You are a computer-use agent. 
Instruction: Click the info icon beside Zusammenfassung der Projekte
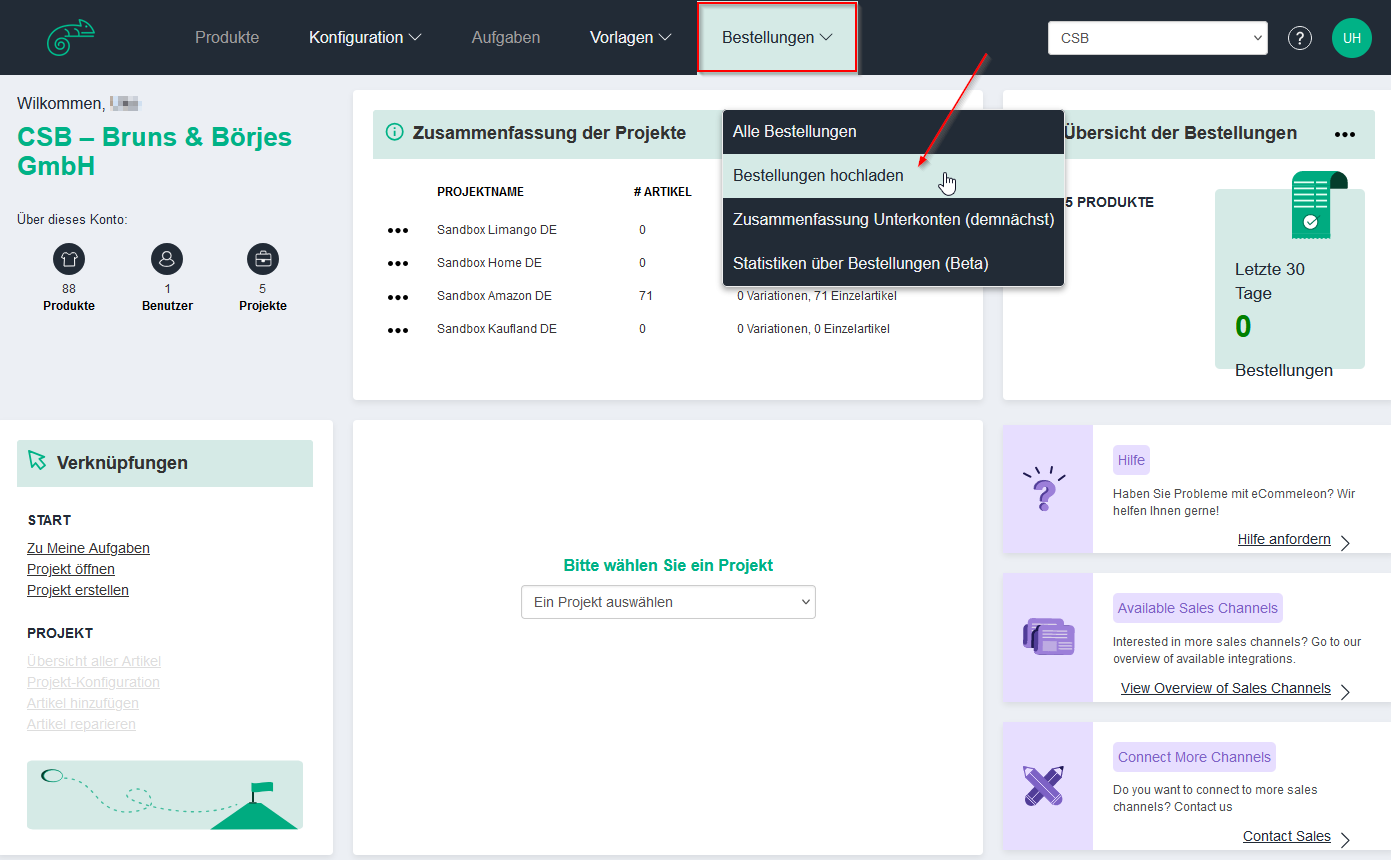click(394, 132)
